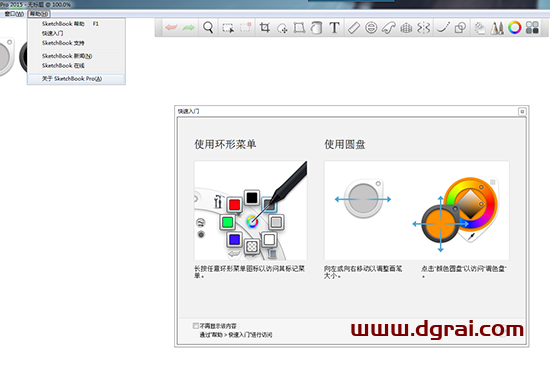Choose the Crop tool
The height and width of the screenshot is (366, 550).
[265, 27]
